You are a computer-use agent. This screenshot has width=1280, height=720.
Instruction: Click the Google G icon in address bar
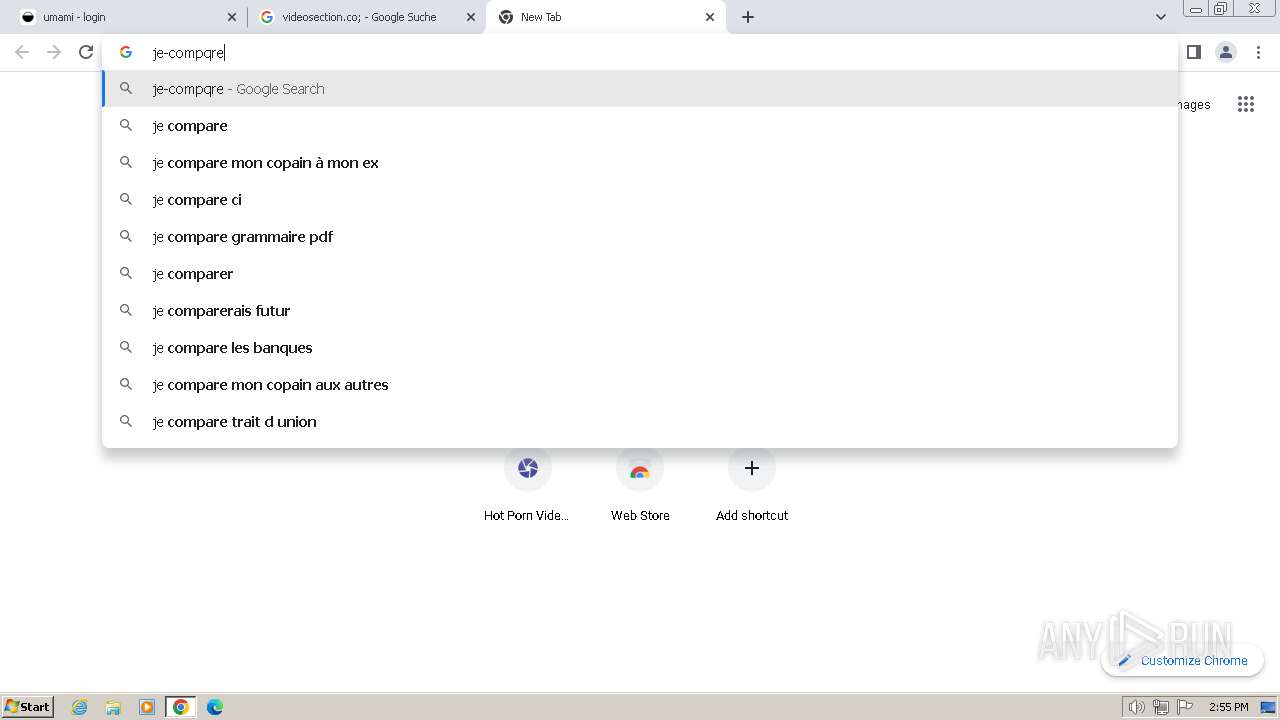tap(126, 52)
